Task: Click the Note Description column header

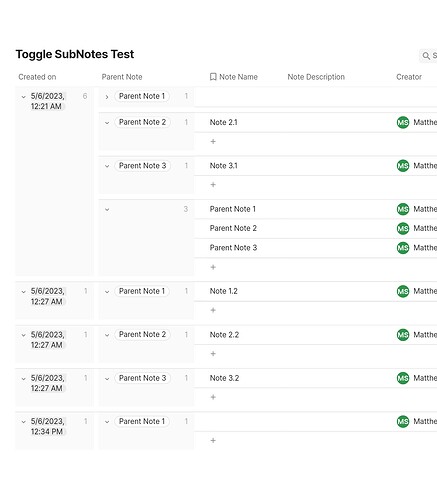Action: [316, 77]
